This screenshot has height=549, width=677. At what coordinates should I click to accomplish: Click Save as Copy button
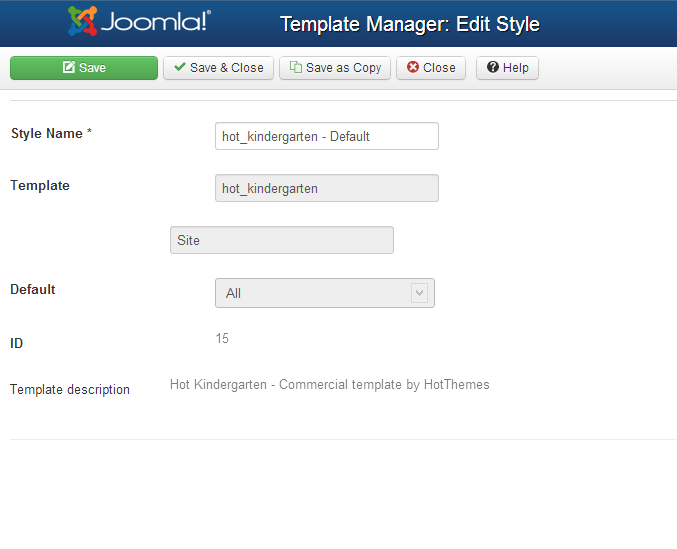pyautogui.click(x=335, y=68)
